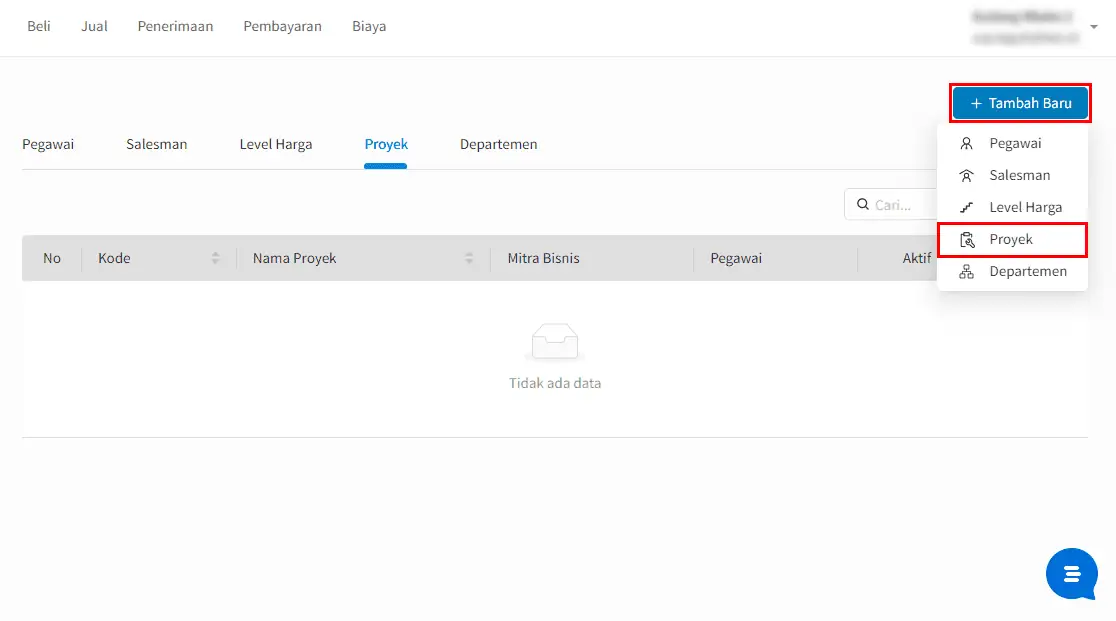
Task: Sort table by Nama Proyek arrows
Action: (468, 258)
